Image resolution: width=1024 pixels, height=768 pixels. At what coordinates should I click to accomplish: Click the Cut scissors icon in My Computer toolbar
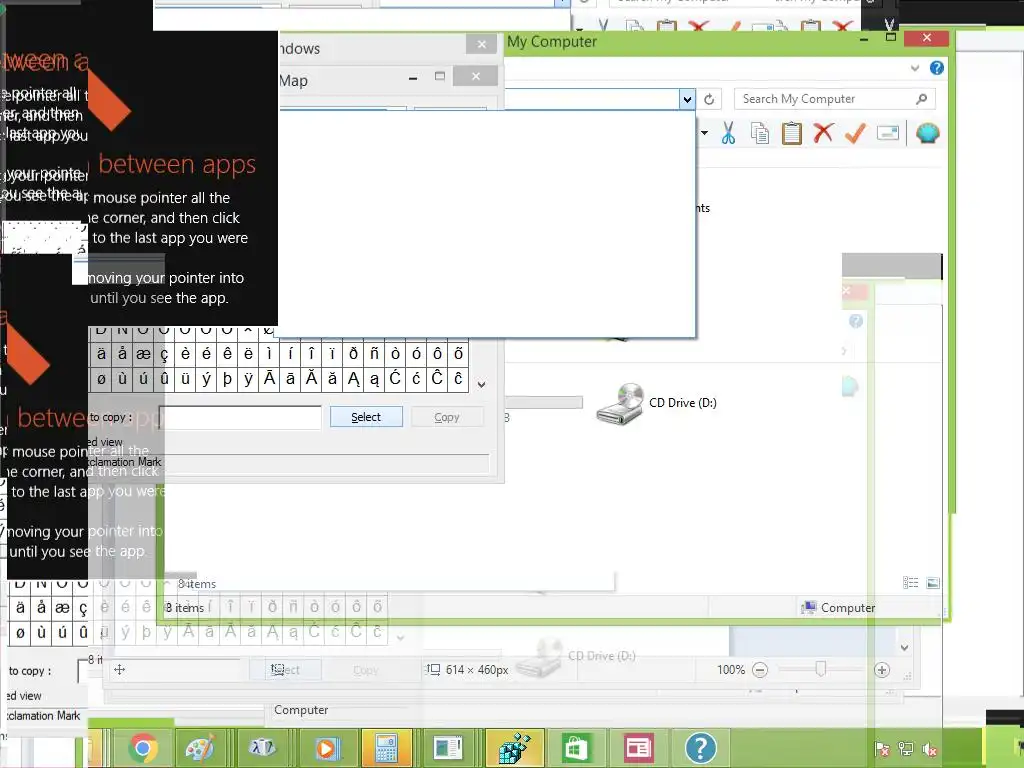tap(728, 133)
